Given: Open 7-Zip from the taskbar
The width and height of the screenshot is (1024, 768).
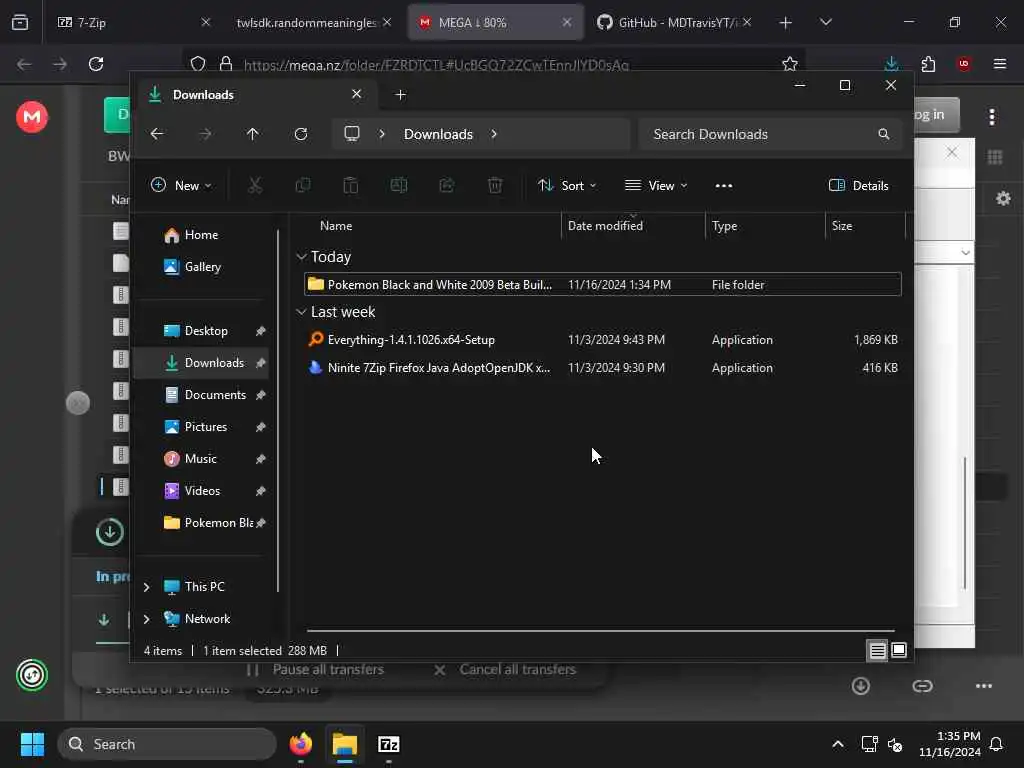Looking at the screenshot, I should pos(389,744).
